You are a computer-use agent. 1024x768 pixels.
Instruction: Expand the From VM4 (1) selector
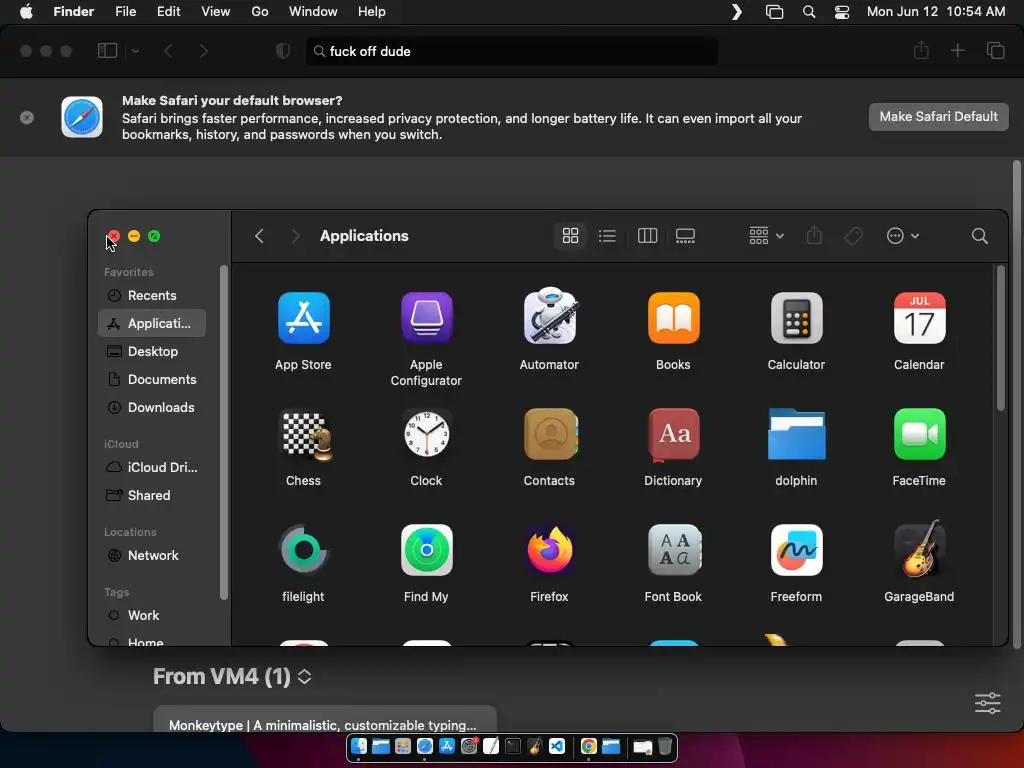[x=304, y=677]
